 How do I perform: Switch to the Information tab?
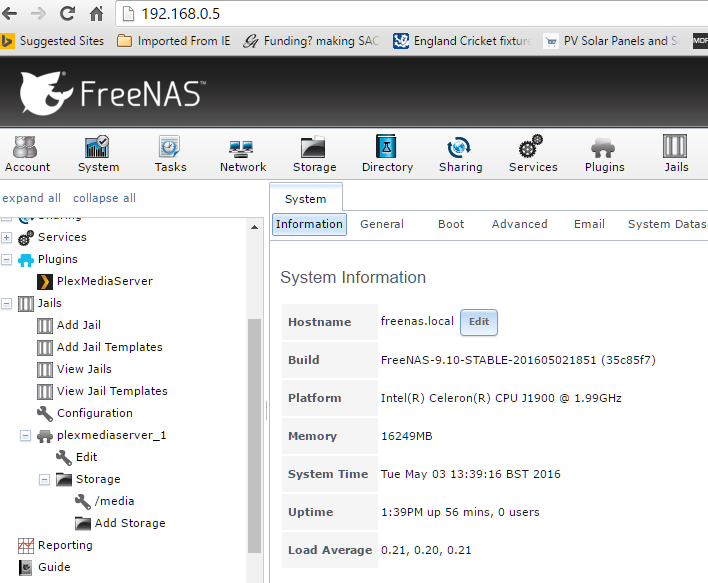pos(309,224)
